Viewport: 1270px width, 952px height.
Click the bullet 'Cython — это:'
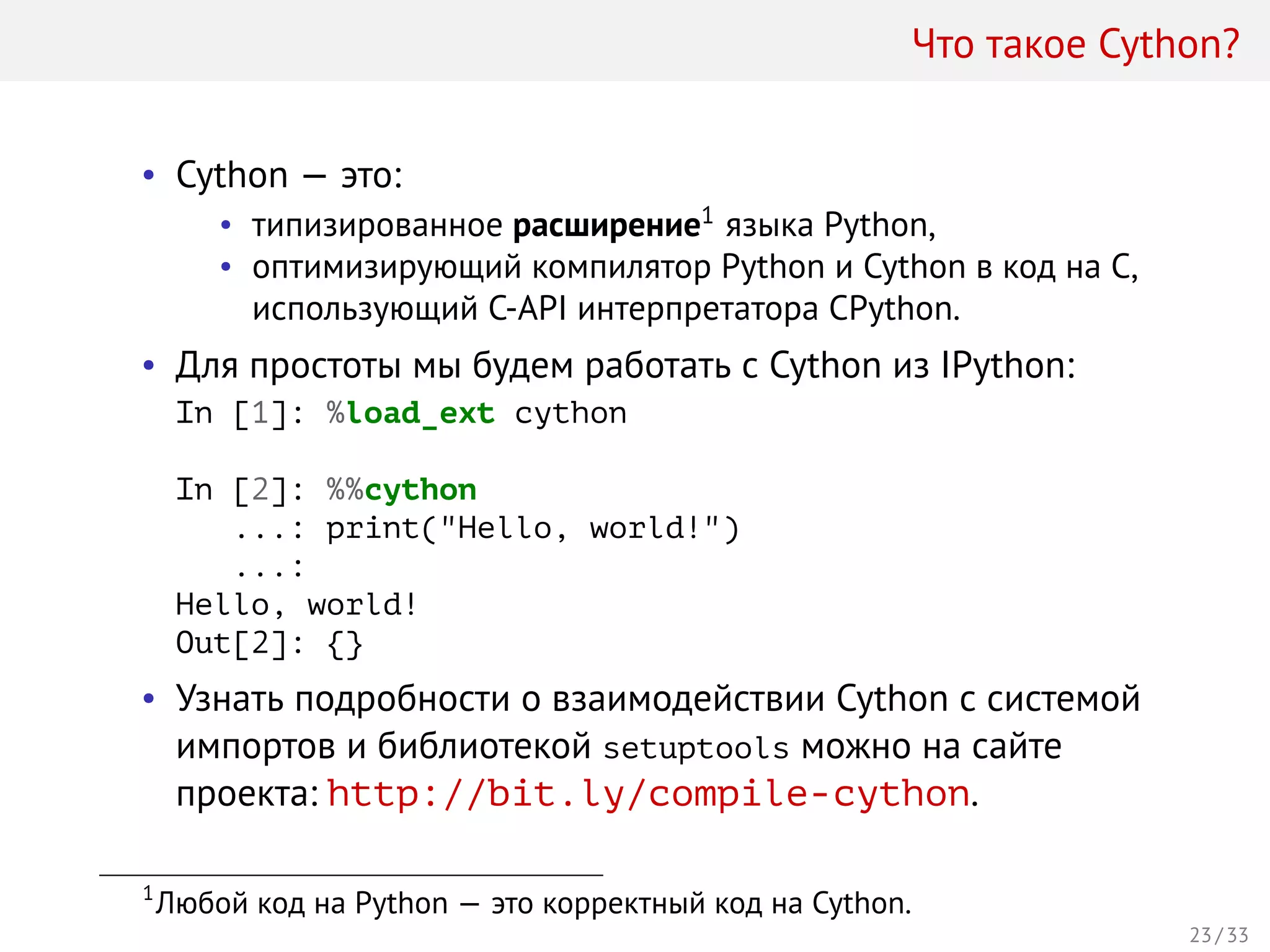tap(289, 176)
